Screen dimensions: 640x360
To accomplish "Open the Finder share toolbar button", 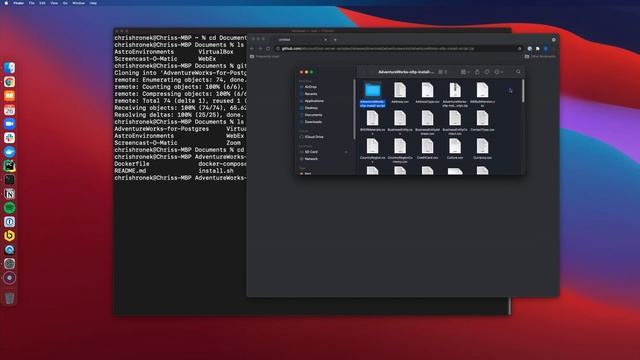I will coord(477,72).
